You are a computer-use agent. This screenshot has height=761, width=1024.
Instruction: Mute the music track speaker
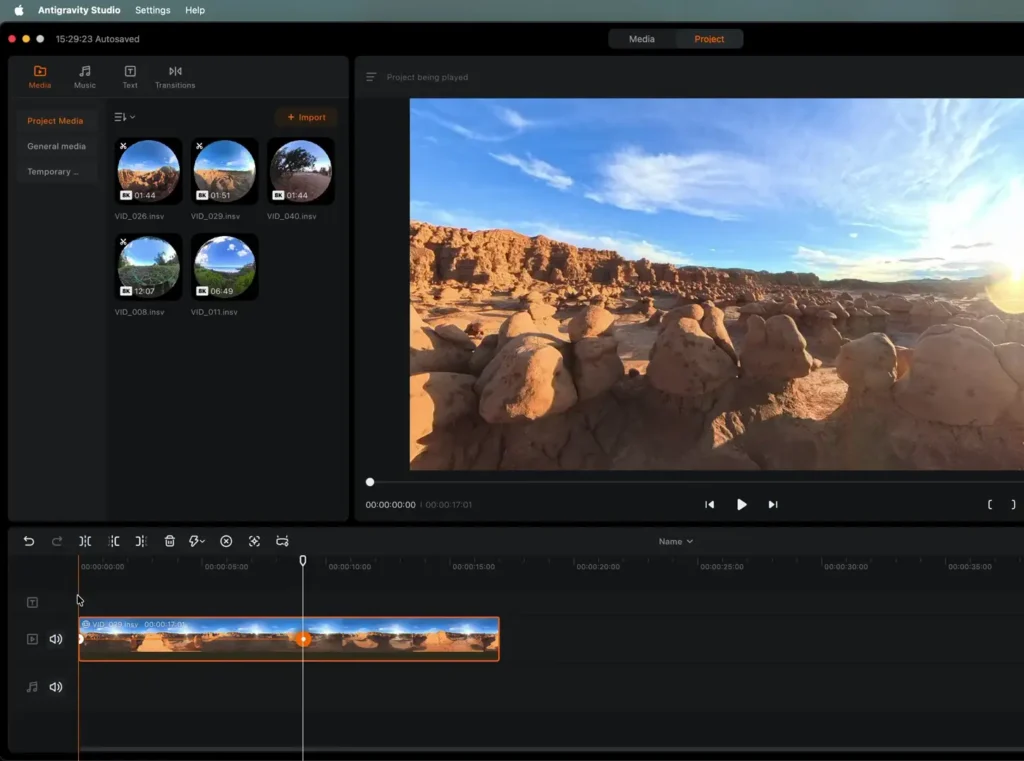pyautogui.click(x=56, y=687)
